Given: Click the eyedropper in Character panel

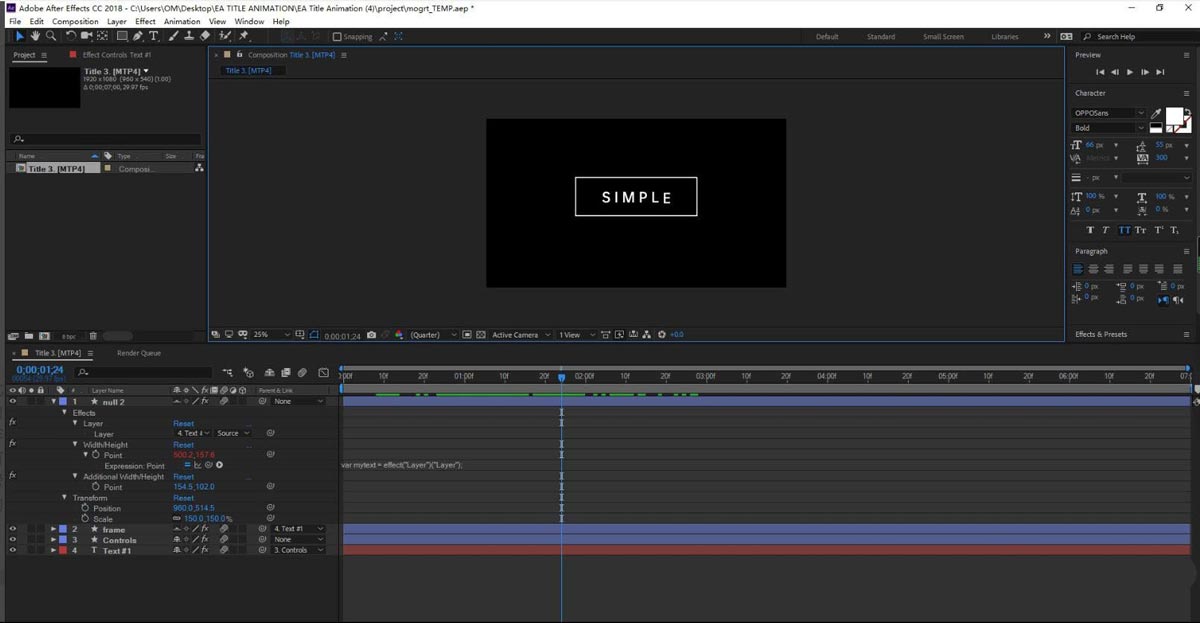Looking at the screenshot, I should pos(1156,114).
